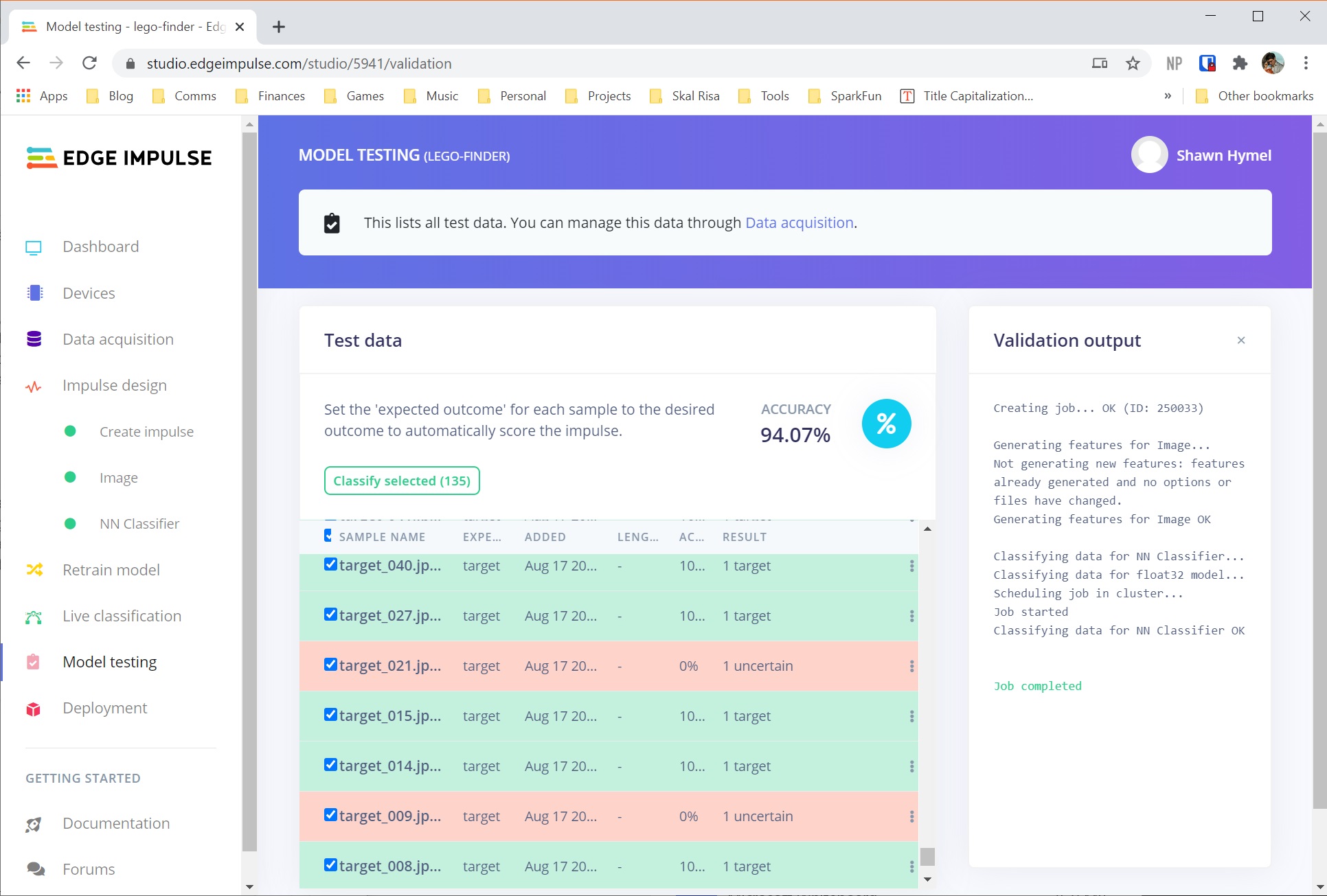Toggle checkbox for target_009.jp... sample
Image resolution: width=1327 pixels, height=896 pixels.
coord(331,815)
